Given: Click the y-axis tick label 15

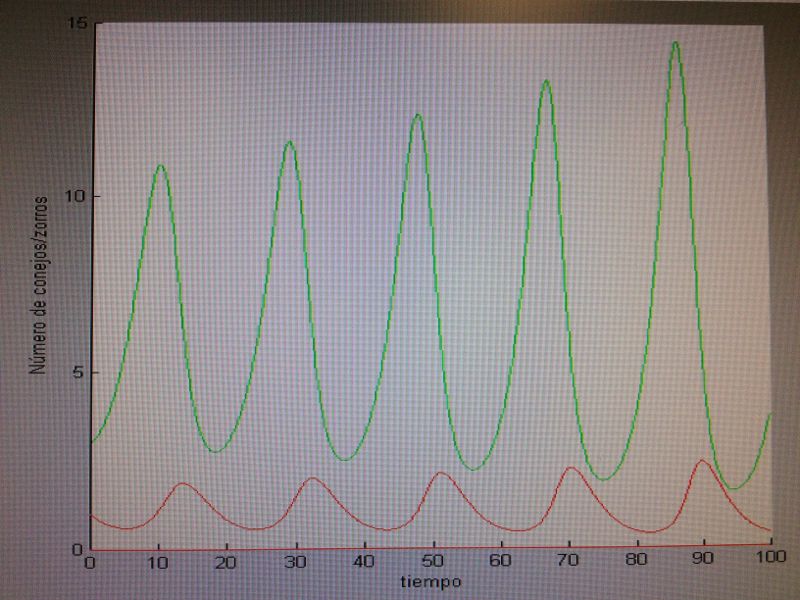Looking at the screenshot, I should pyautogui.click(x=74, y=22).
